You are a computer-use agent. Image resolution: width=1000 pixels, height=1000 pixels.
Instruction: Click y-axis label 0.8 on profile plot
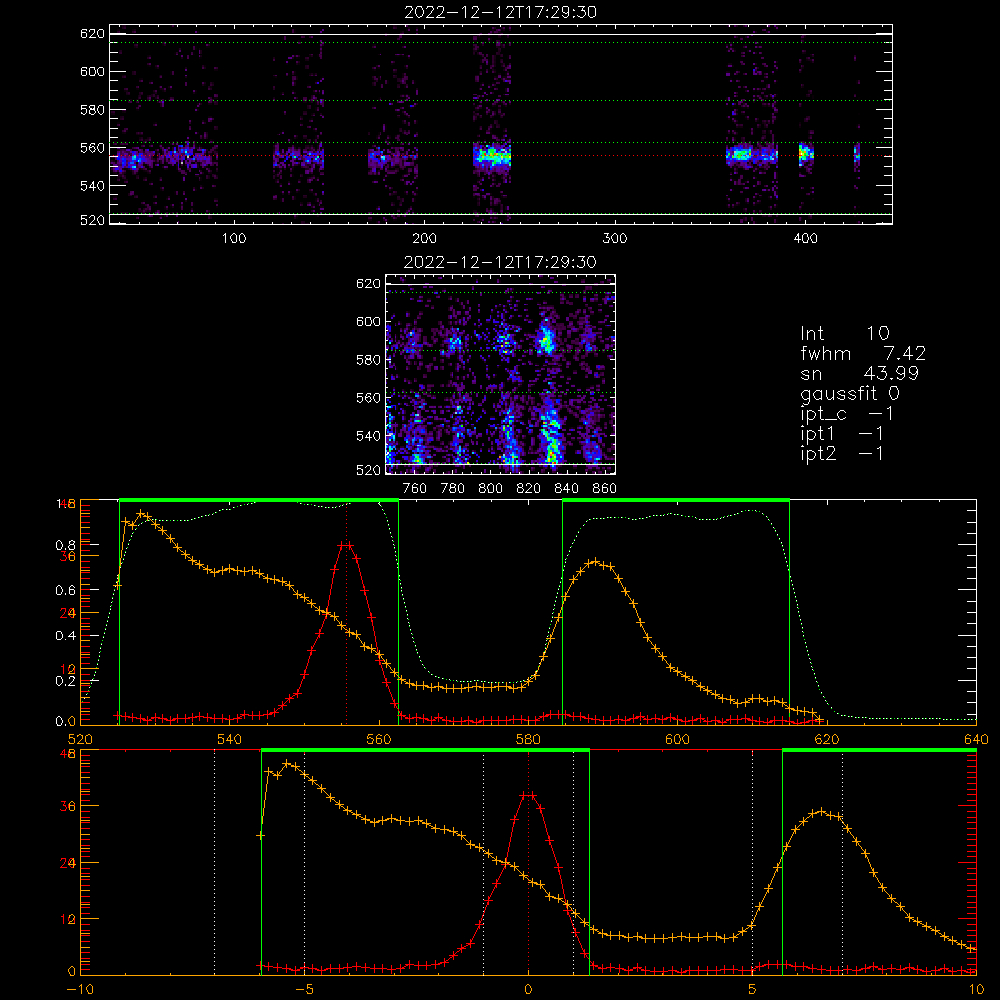[x=65, y=545]
